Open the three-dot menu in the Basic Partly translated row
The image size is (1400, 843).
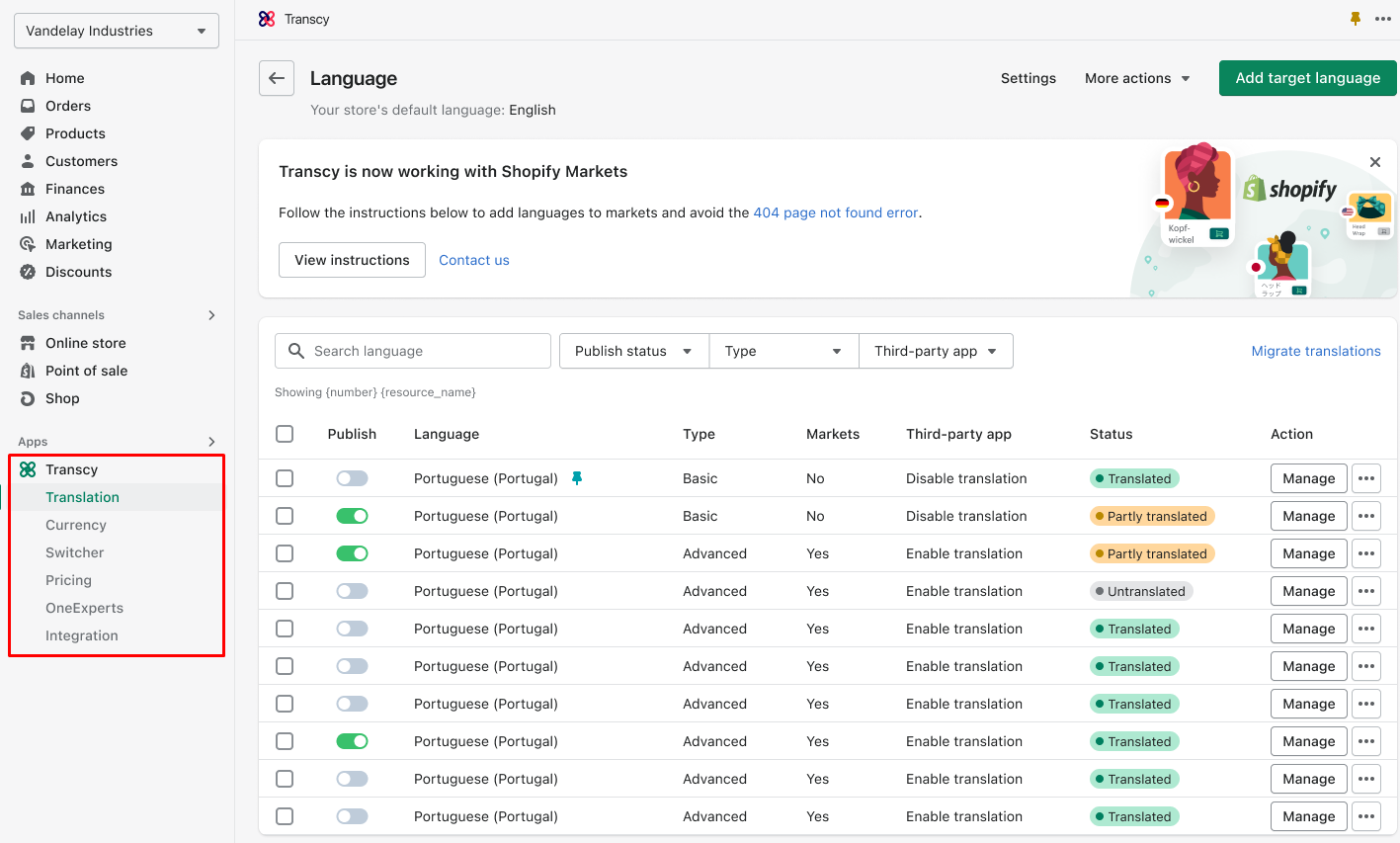point(1366,516)
